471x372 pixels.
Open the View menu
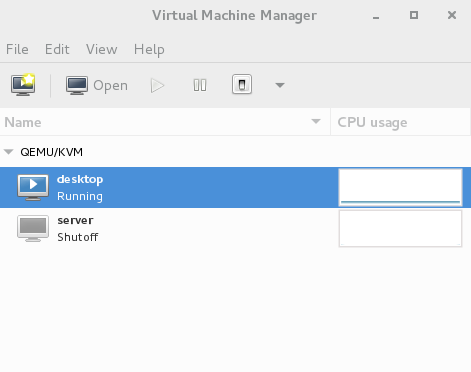click(102, 49)
